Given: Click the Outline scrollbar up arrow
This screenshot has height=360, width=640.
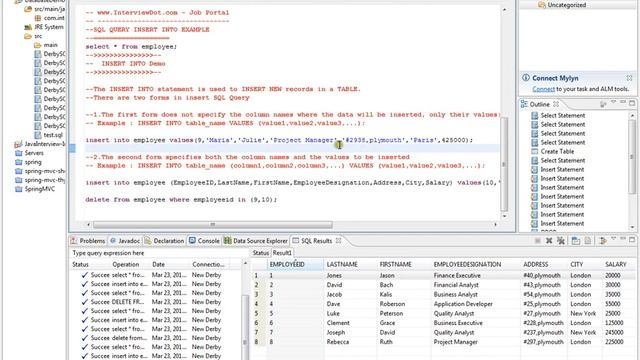Looking at the screenshot, I should (x=632, y=116).
